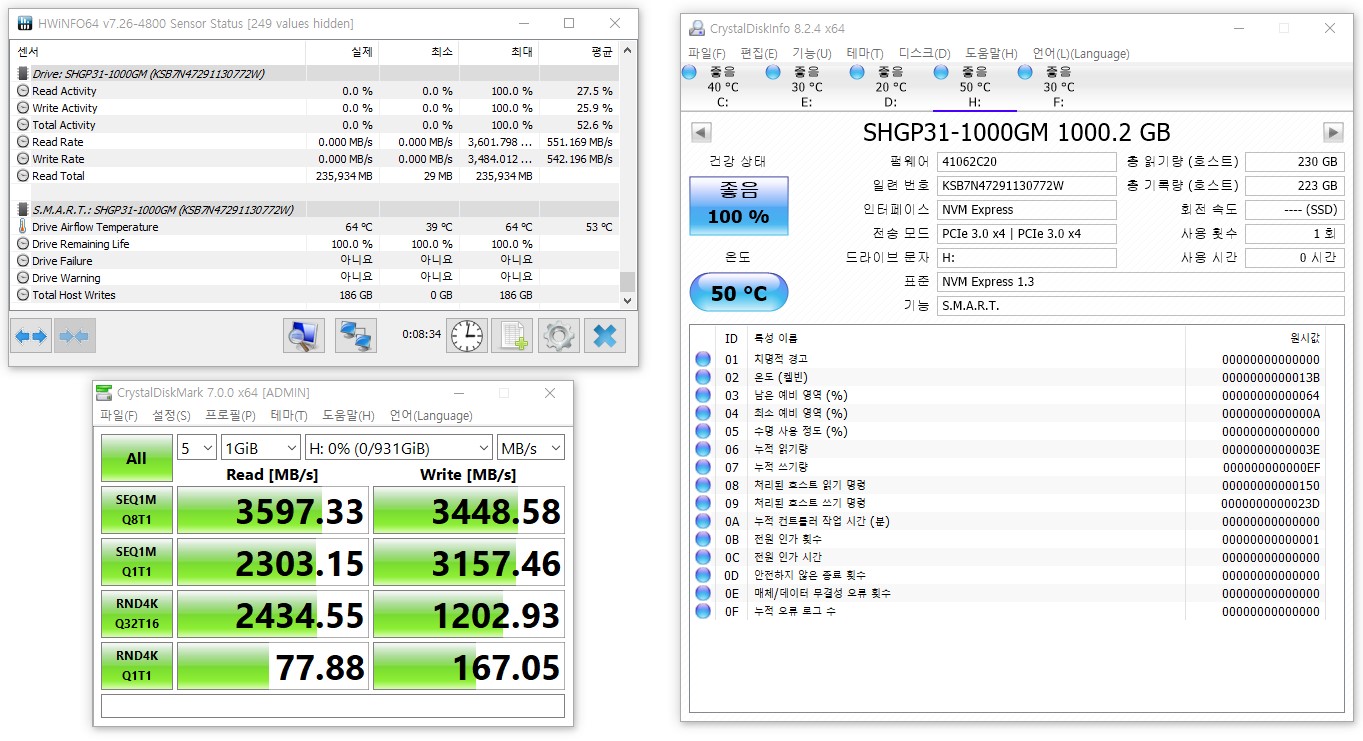1363x741 pixels.
Task: Open 디스크(D) menu in CrystalDiskInfo
Action: [924, 54]
